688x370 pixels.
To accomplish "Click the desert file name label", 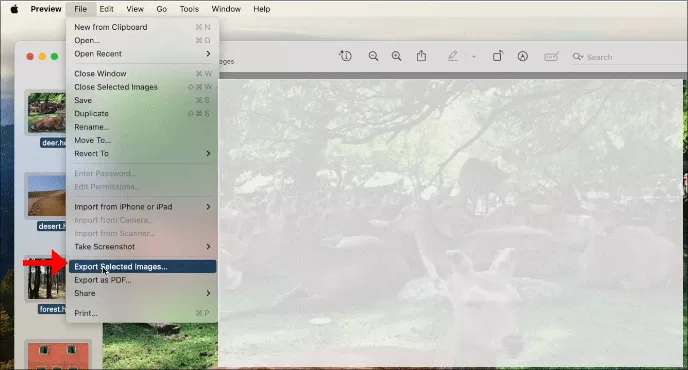I will tap(51, 226).
